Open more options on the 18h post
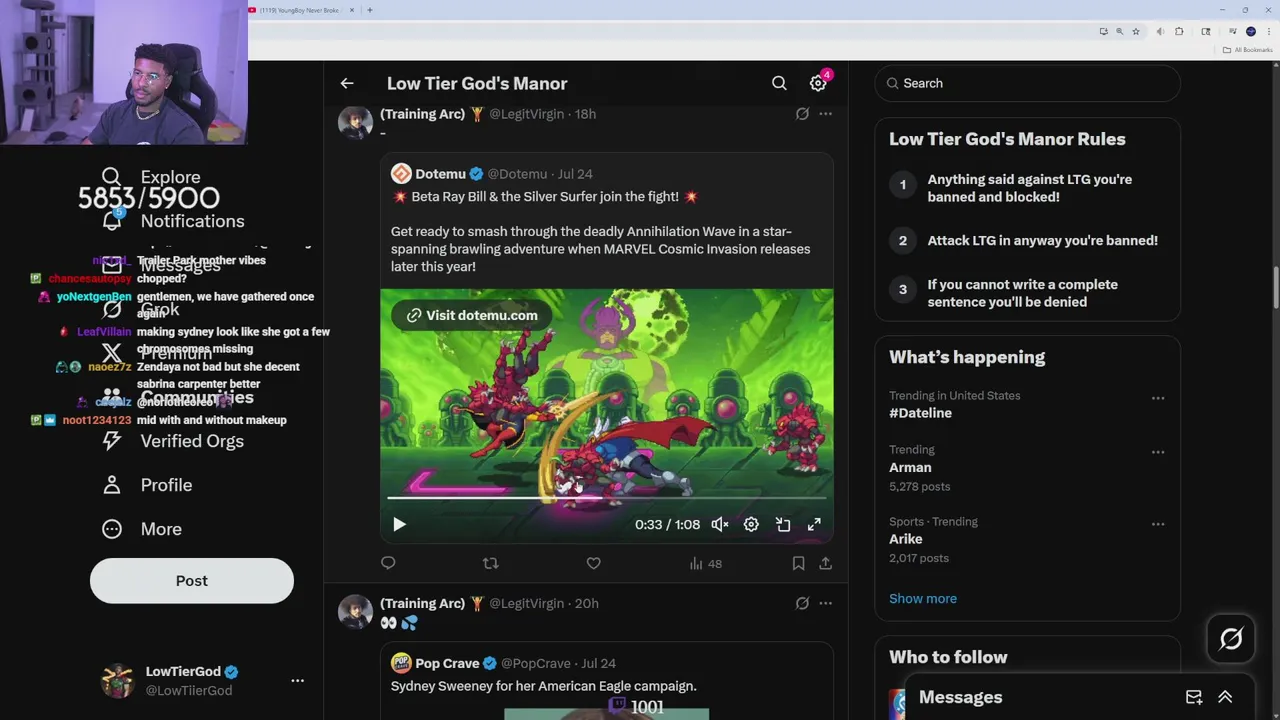 (x=825, y=114)
